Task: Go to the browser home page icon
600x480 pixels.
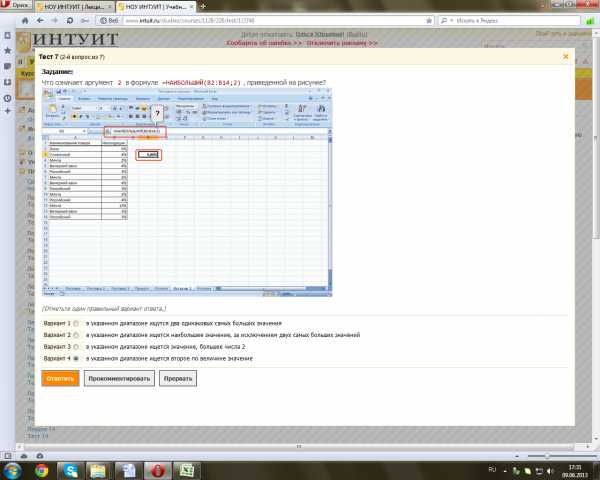Action: point(25,21)
